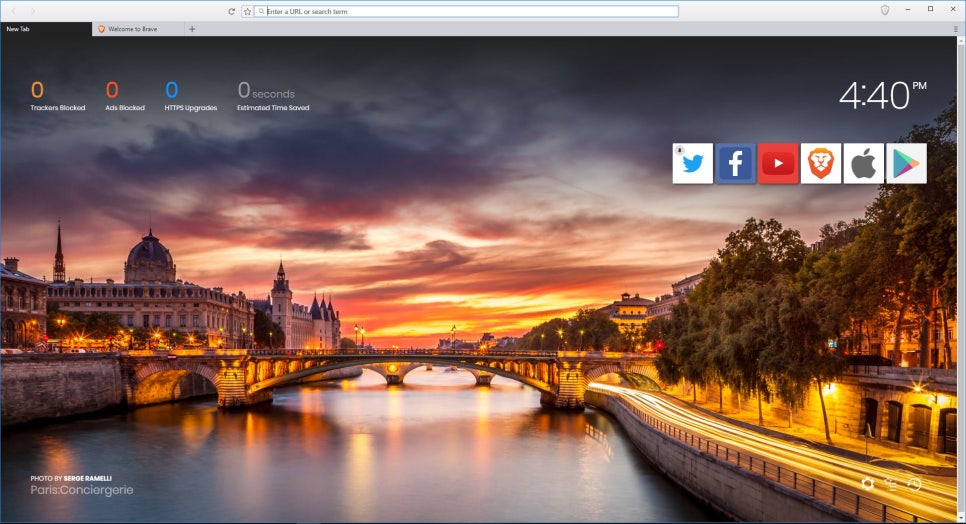The height and width of the screenshot is (524, 966).
Task: Switch to the Welcome to Brave tab
Action: coord(138,29)
